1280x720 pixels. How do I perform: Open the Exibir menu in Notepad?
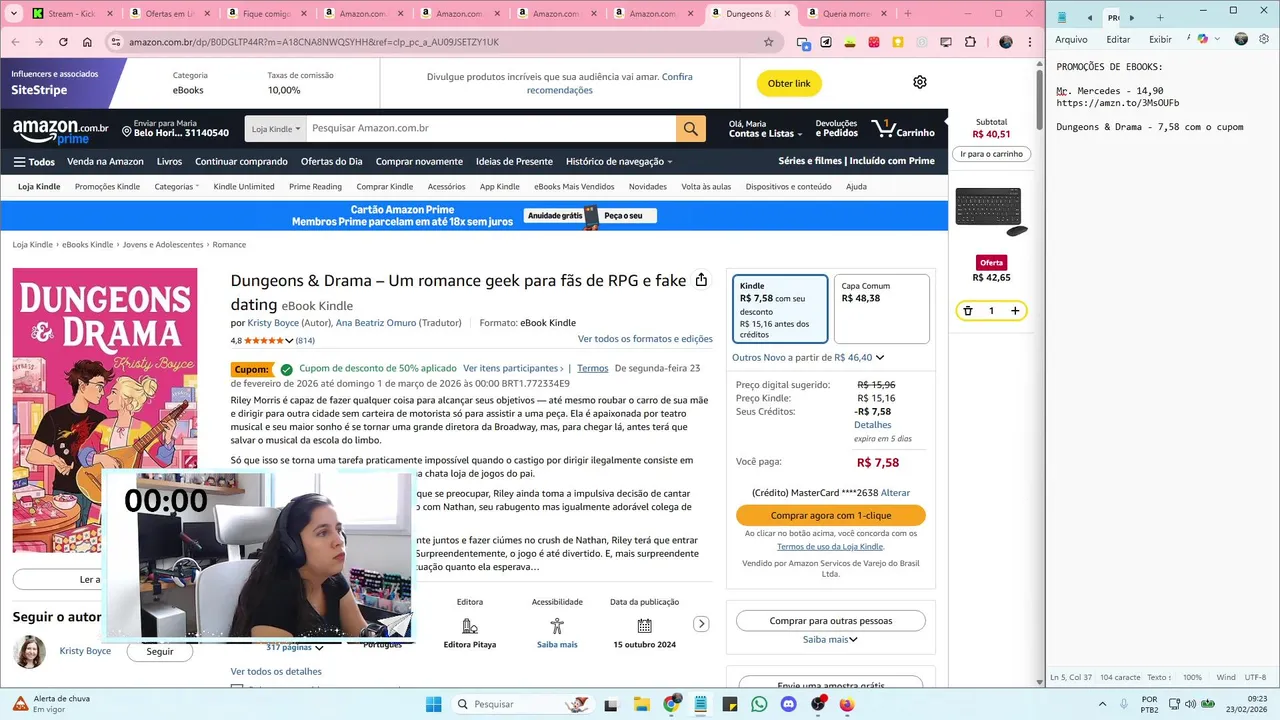[x=1160, y=39]
